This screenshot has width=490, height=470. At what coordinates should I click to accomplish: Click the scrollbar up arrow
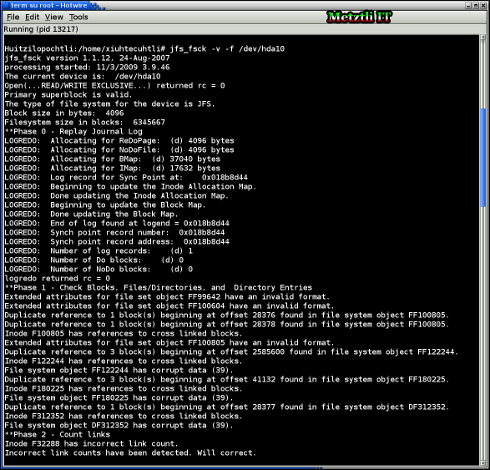point(483,38)
